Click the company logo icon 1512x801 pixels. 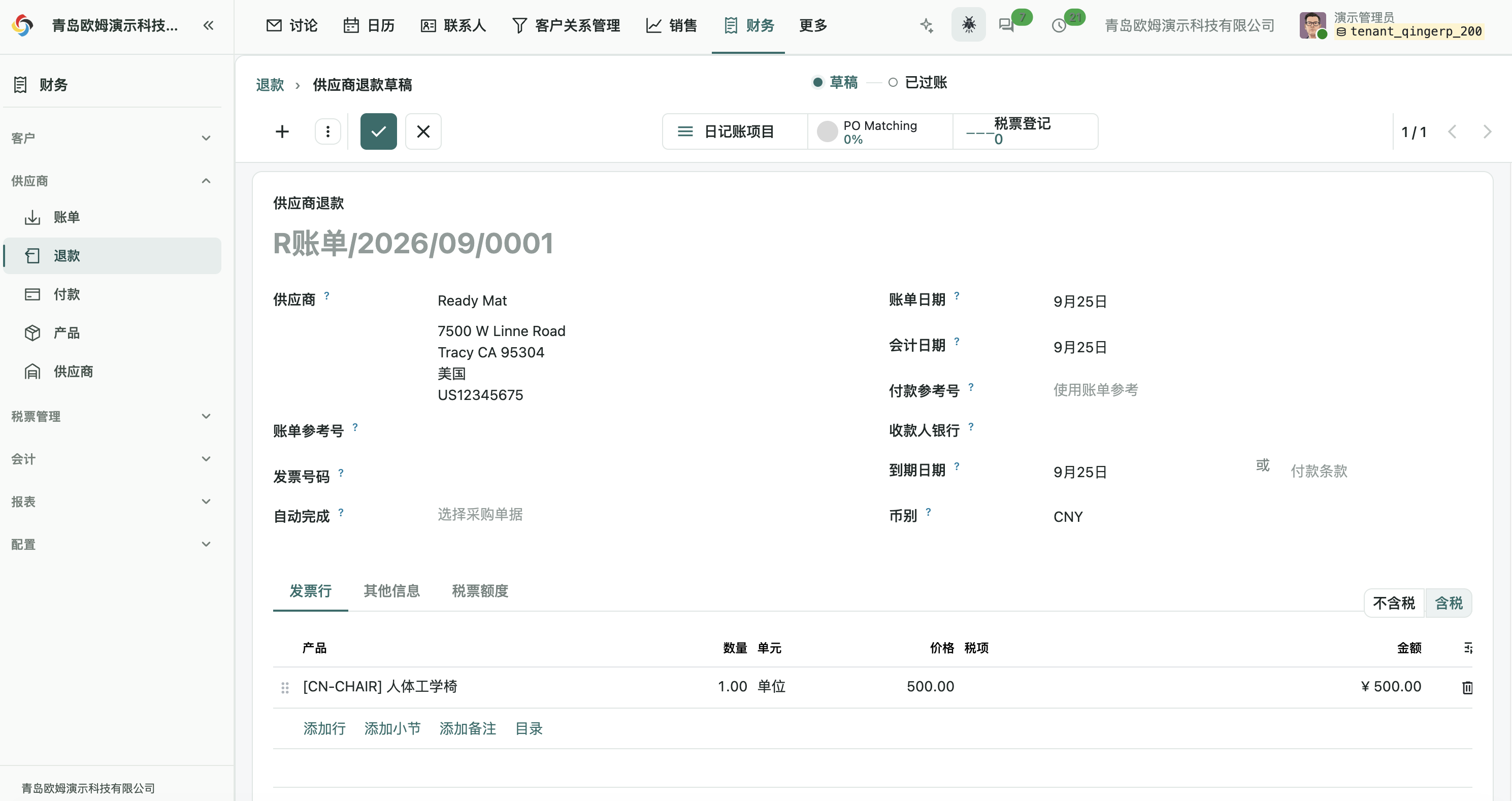(x=23, y=25)
